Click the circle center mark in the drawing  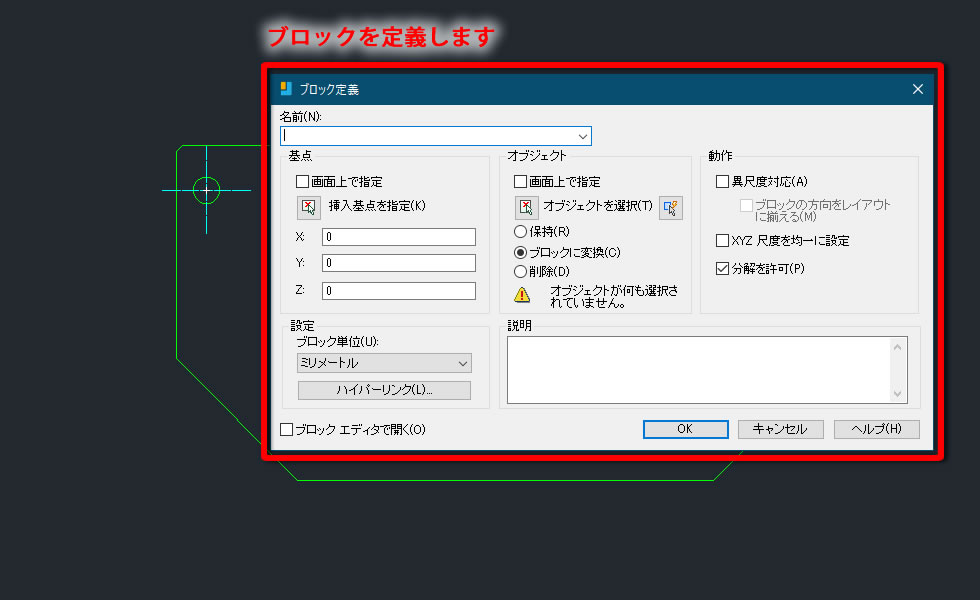pyautogui.click(x=206, y=190)
